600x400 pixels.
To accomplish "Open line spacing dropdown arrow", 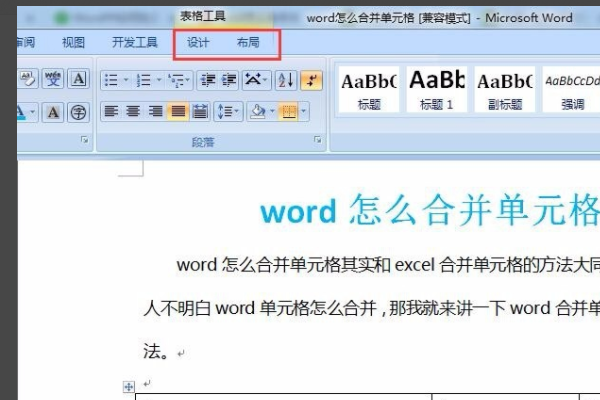I will point(237,112).
